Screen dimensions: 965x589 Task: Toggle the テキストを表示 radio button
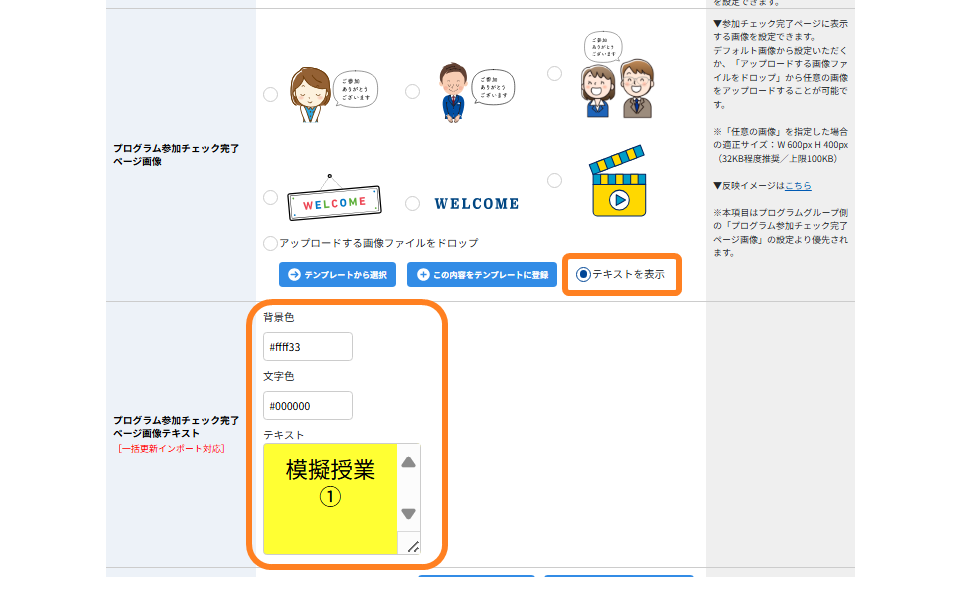[583, 274]
